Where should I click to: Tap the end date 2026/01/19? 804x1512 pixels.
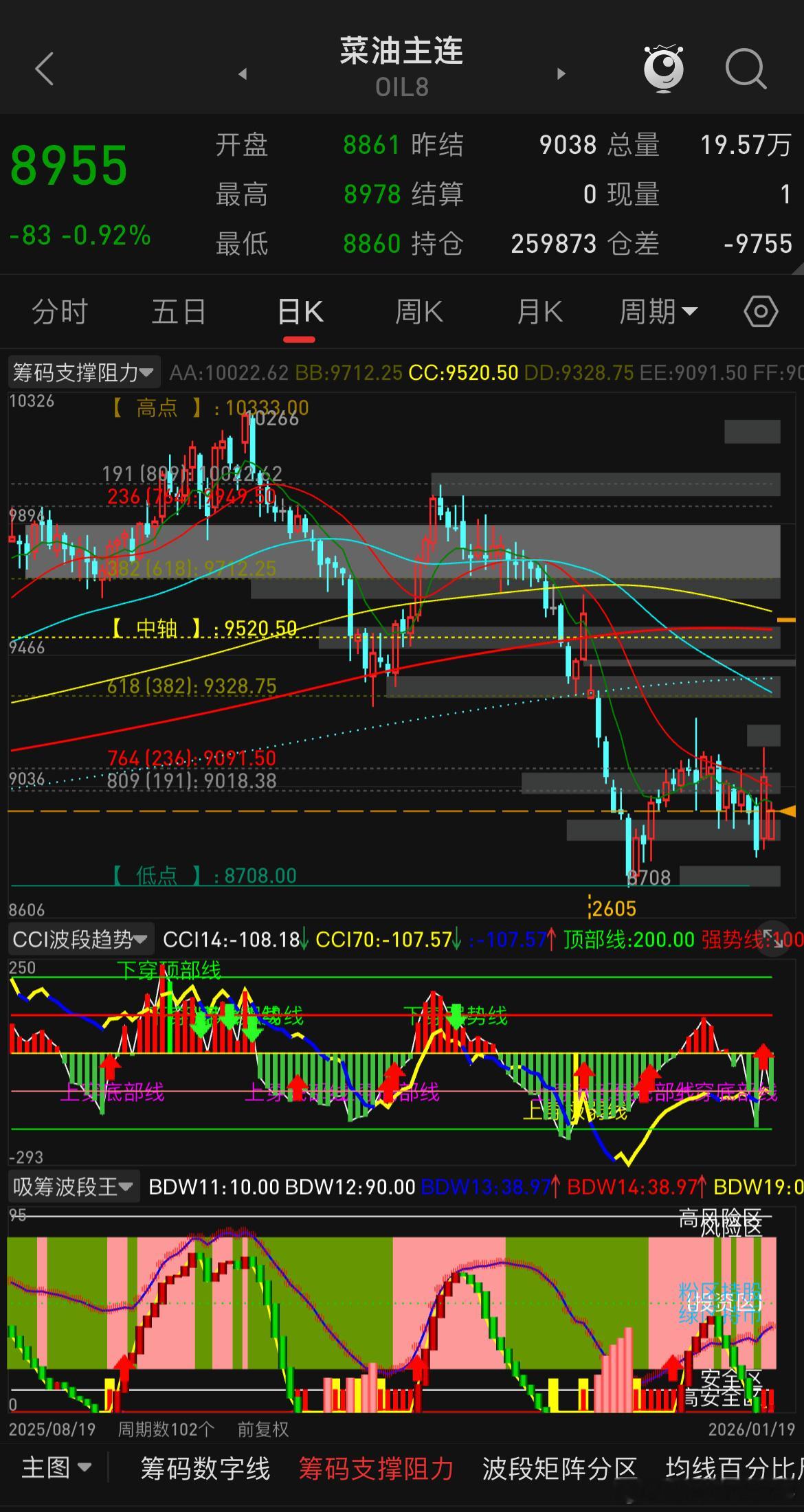tap(752, 1429)
